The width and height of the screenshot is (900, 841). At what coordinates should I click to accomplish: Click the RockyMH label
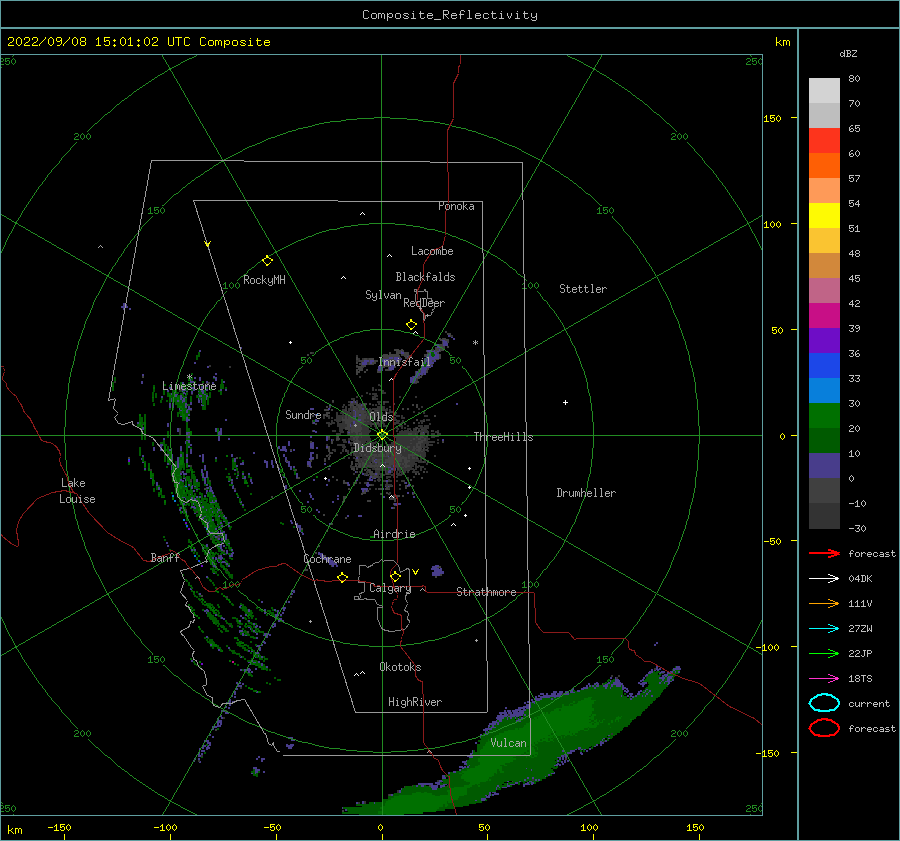tap(263, 280)
